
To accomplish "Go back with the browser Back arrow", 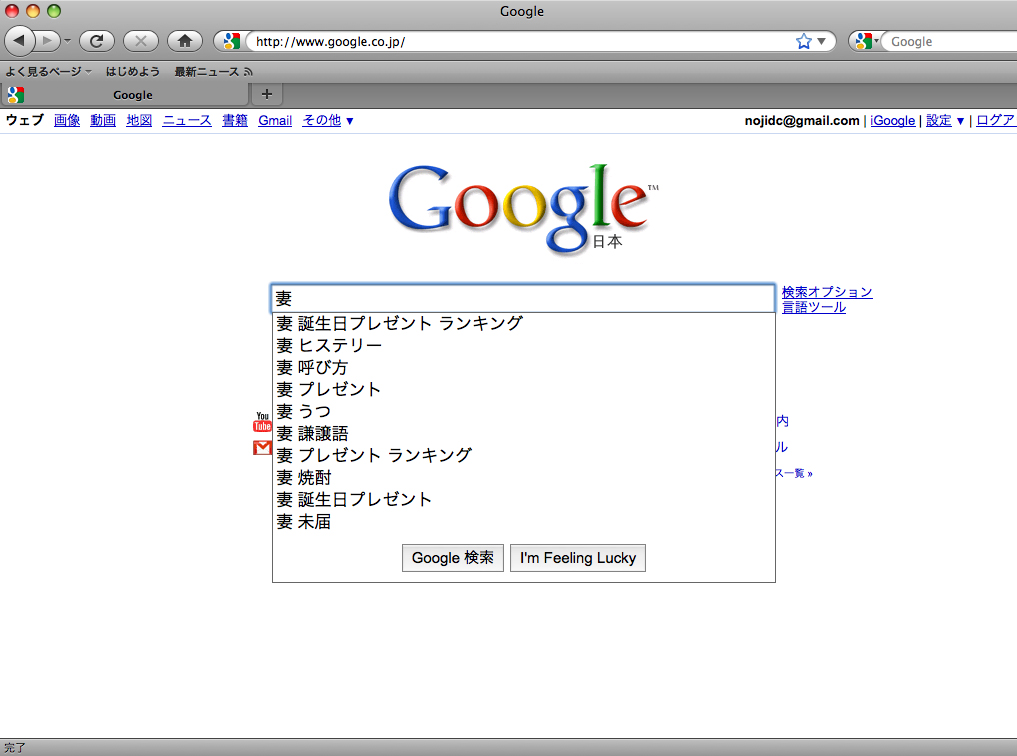I will tap(19, 41).
